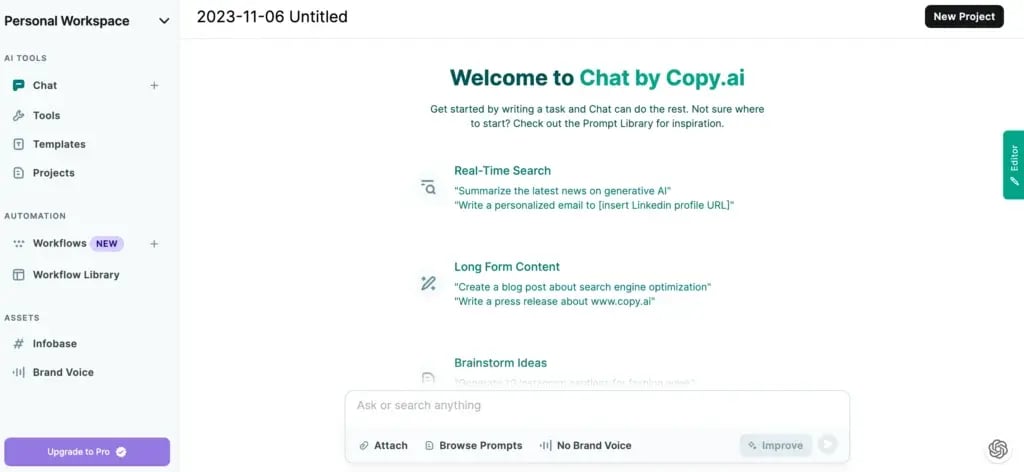Open the No Brand Voice selector
This screenshot has height=472, width=1024.
tap(586, 446)
